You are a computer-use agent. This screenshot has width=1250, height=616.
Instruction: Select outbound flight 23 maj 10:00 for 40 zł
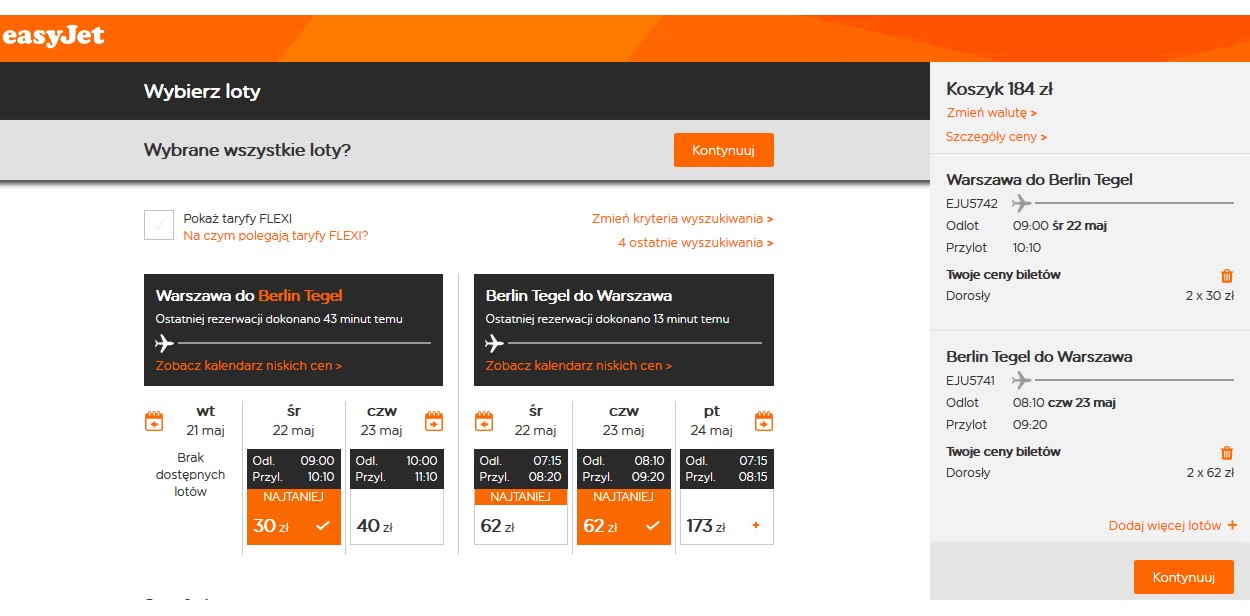[x=396, y=497]
